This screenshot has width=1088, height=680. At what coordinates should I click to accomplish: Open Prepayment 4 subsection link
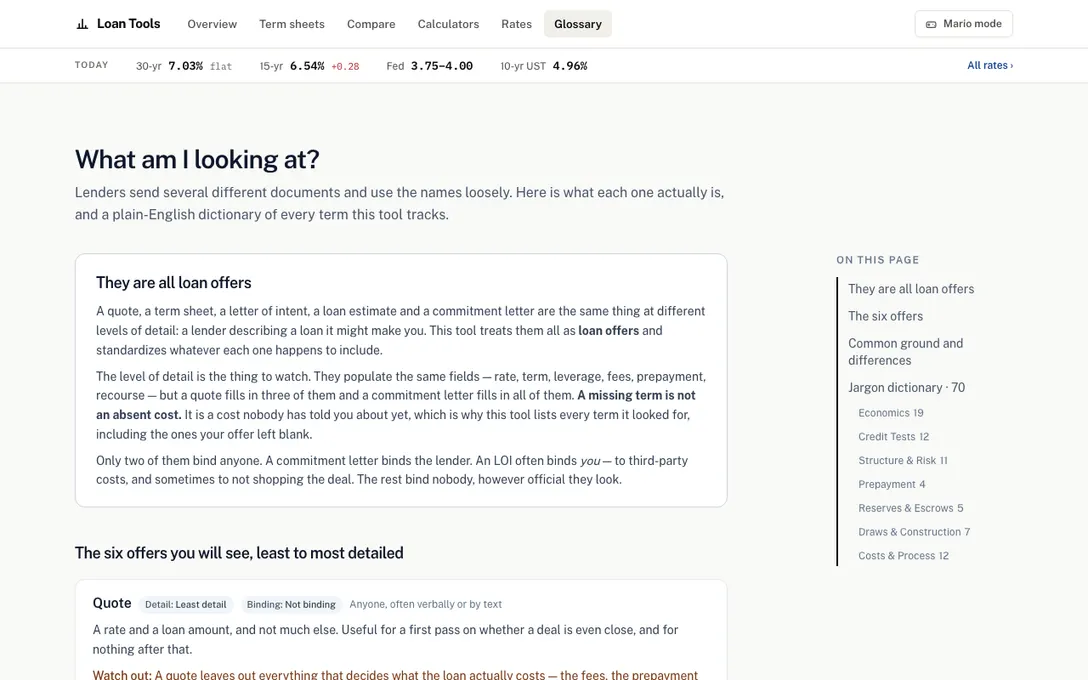point(892,484)
